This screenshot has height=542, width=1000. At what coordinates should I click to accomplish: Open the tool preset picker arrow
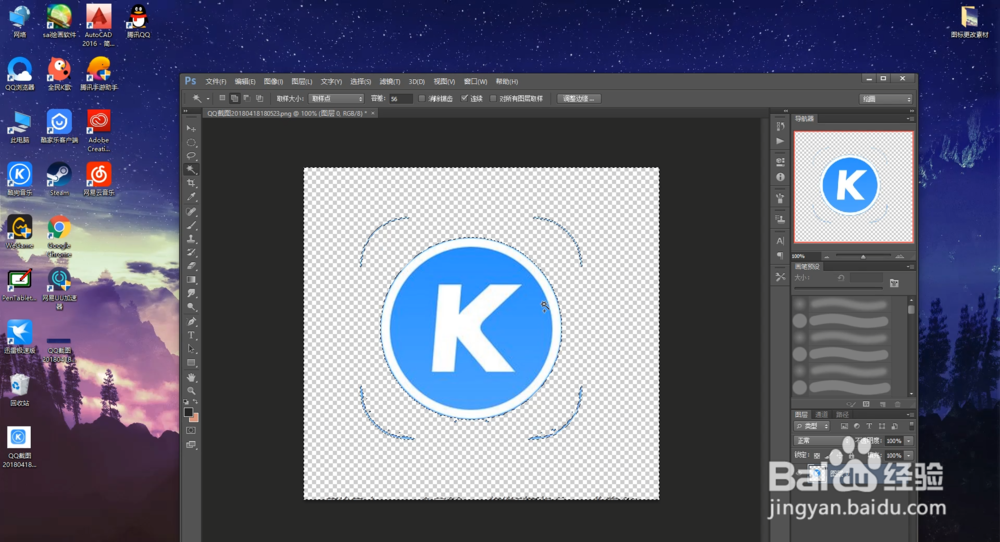[x=208, y=99]
